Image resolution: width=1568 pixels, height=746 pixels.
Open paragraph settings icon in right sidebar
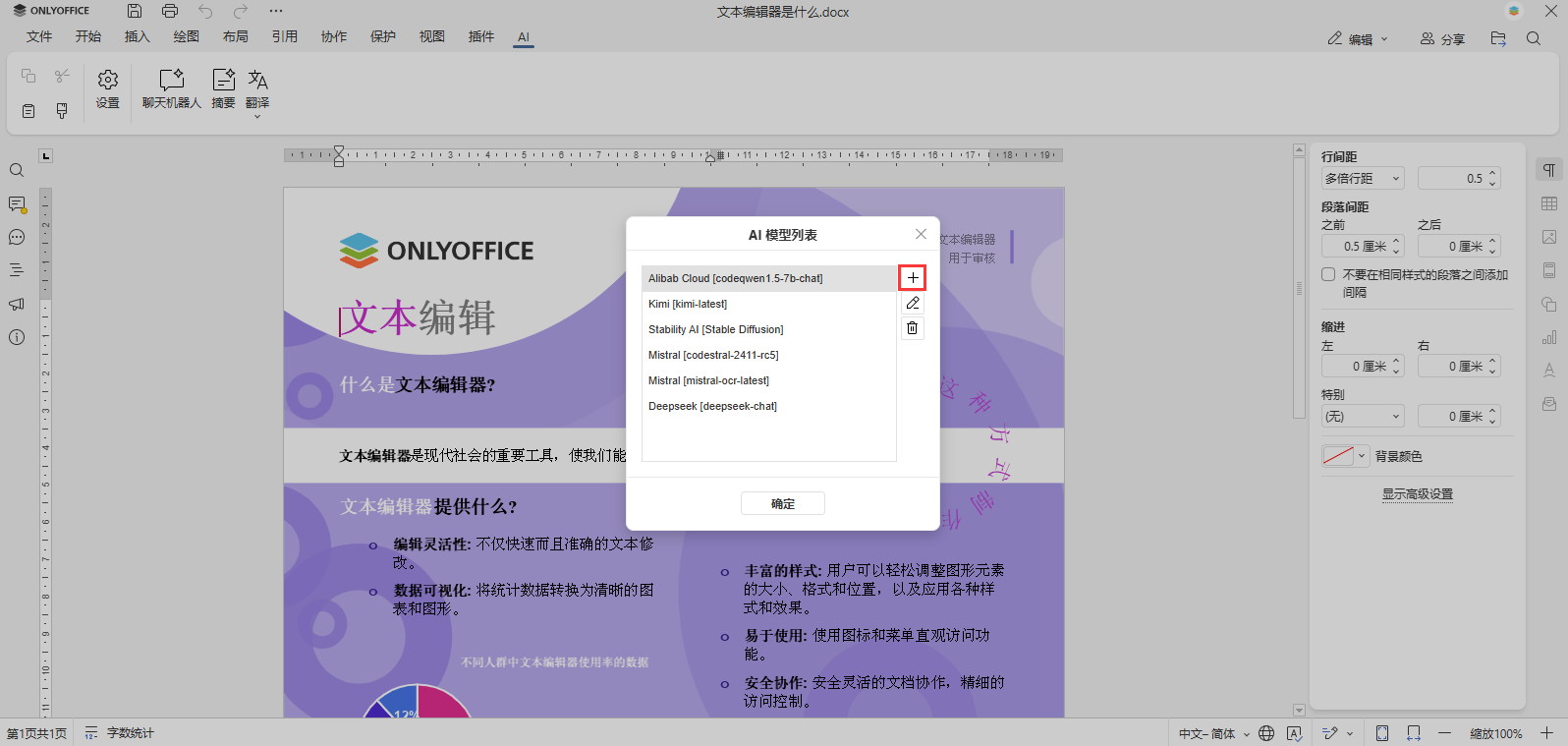[1549, 170]
